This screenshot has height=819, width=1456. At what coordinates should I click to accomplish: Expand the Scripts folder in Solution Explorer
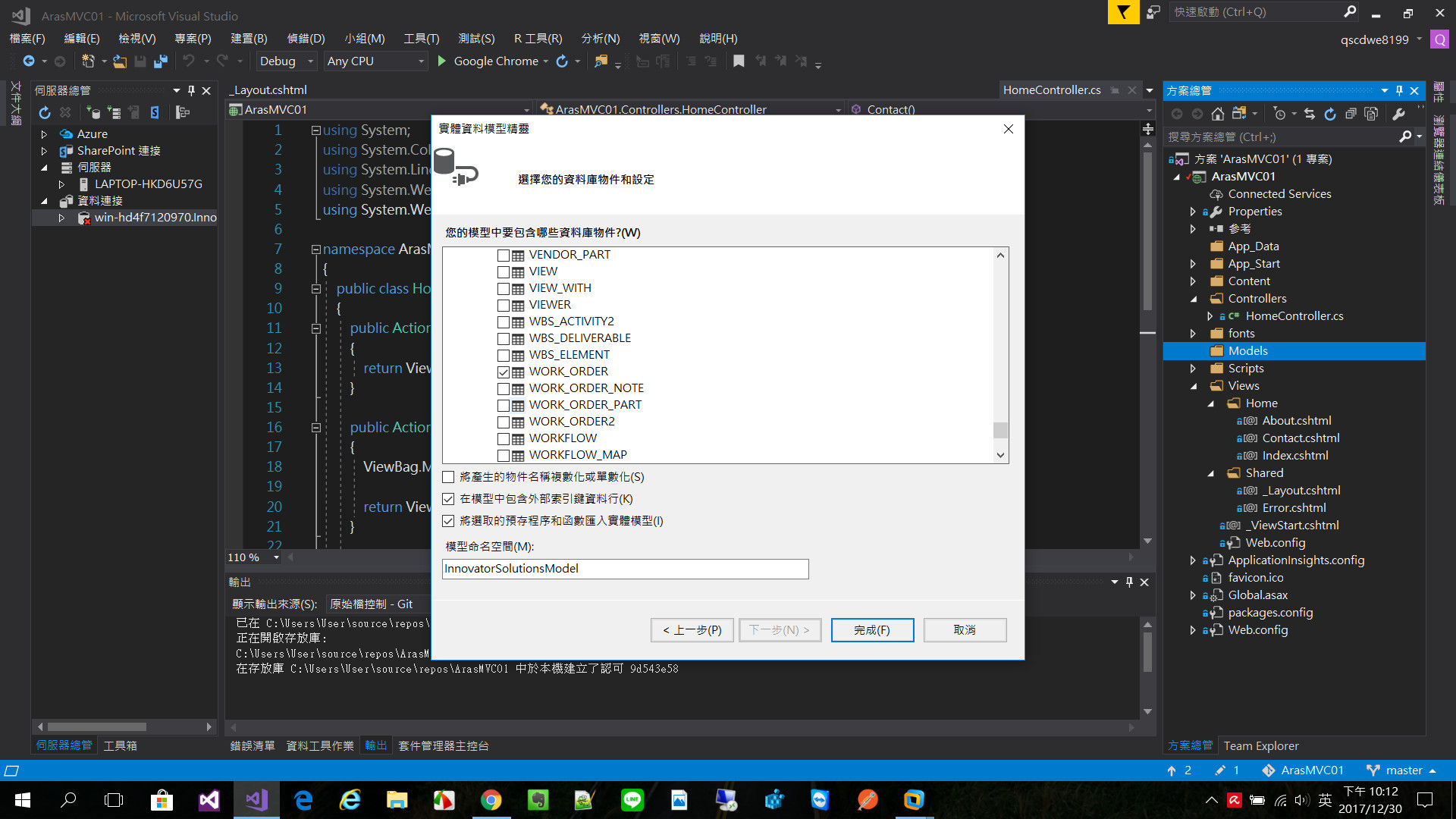(x=1193, y=369)
